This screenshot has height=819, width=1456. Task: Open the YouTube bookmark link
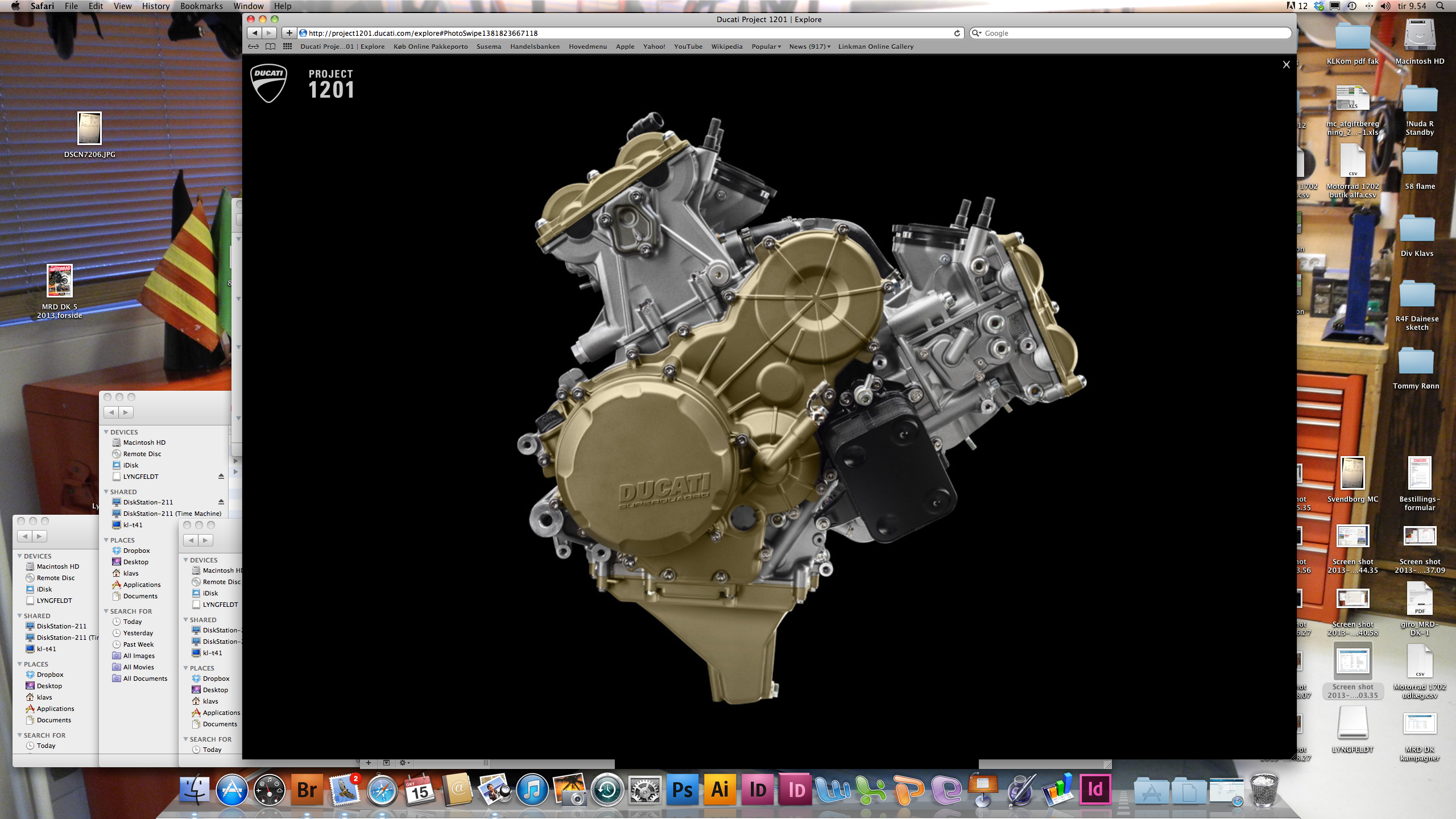(688, 47)
